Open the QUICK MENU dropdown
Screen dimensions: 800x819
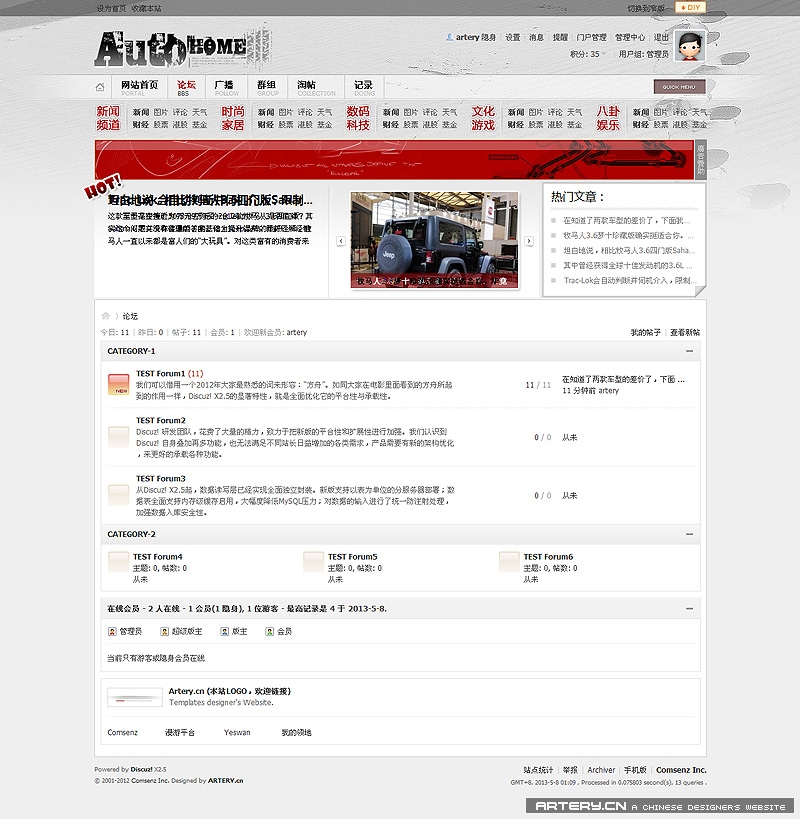(679, 87)
